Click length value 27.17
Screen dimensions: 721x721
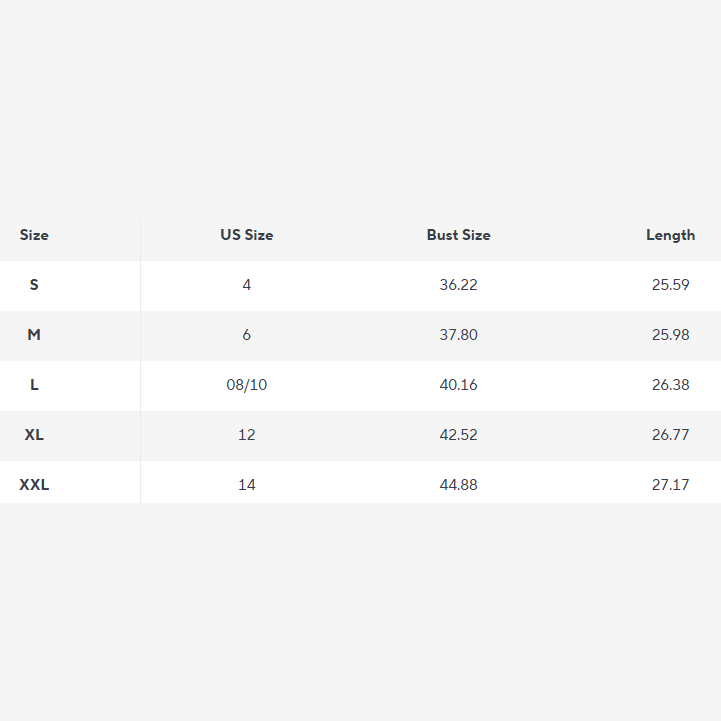coord(670,485)
